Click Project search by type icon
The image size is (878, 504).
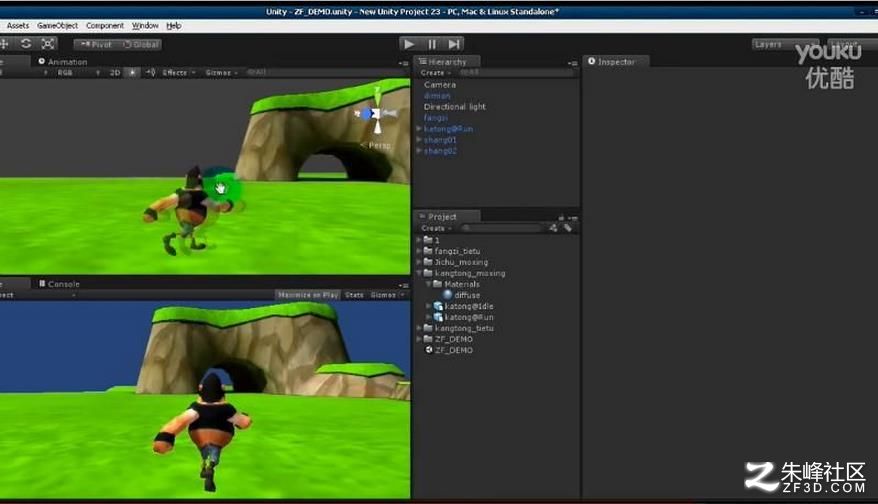(x=553, y=228)
